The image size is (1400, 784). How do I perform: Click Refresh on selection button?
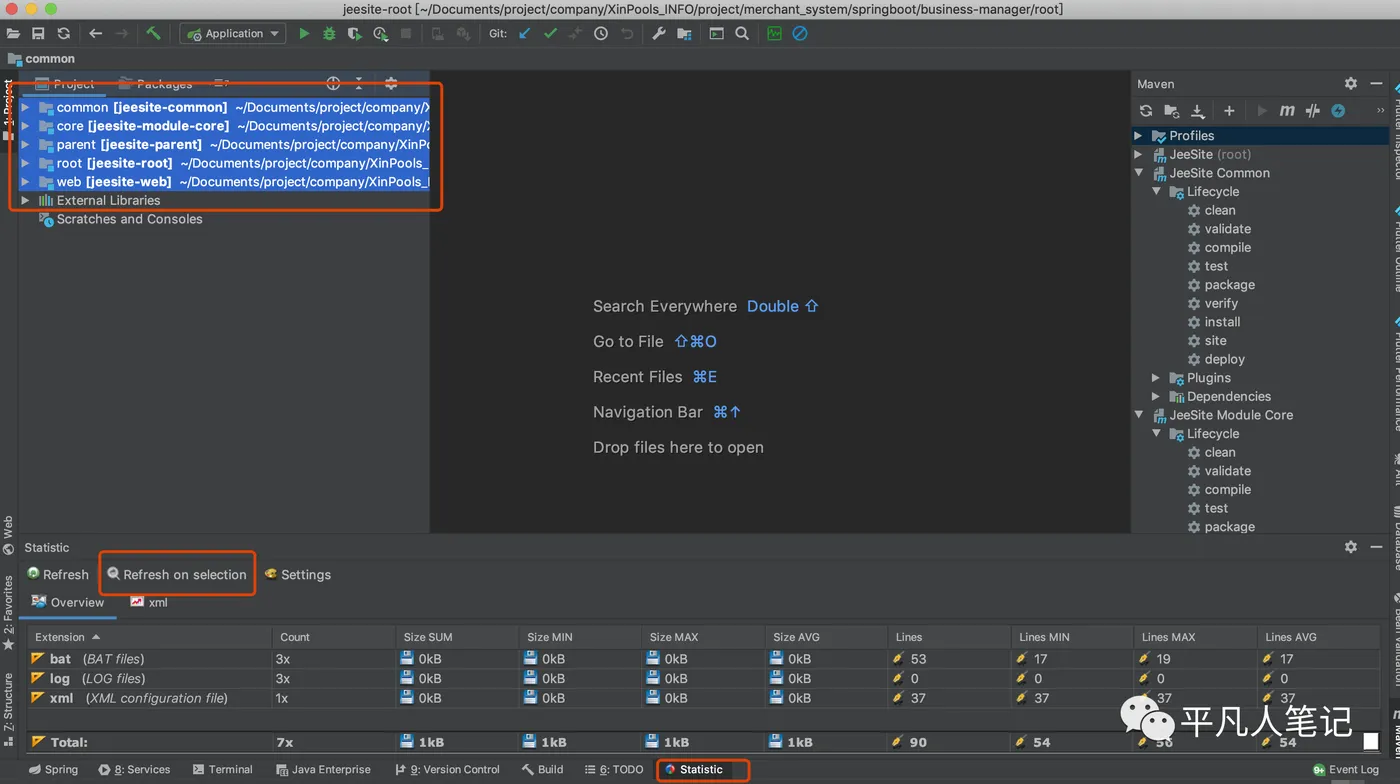tap(177, 574)
